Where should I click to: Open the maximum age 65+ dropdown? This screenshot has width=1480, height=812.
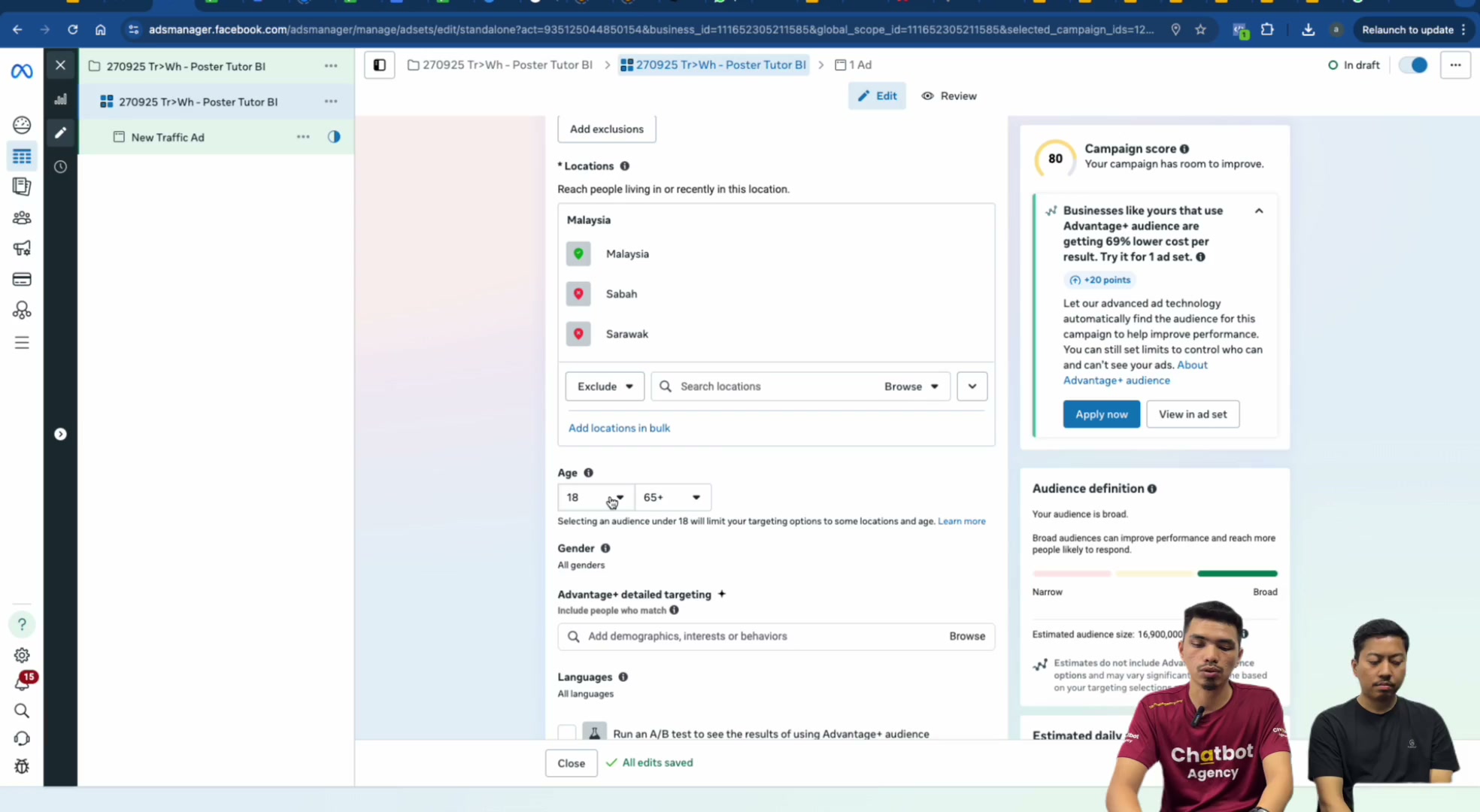[673, 498]
